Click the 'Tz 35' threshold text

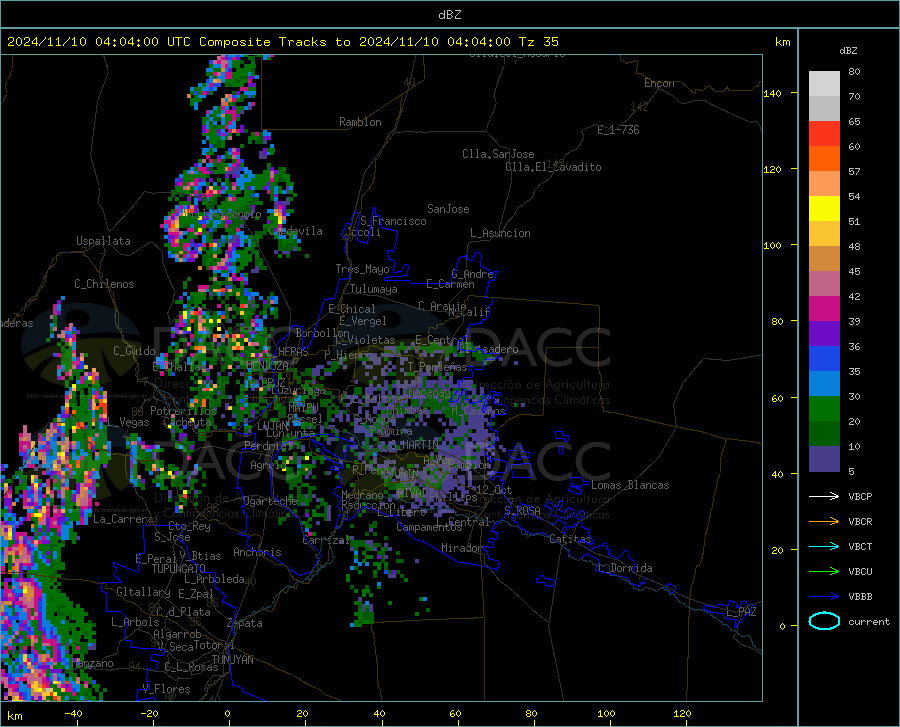[538, 42]
